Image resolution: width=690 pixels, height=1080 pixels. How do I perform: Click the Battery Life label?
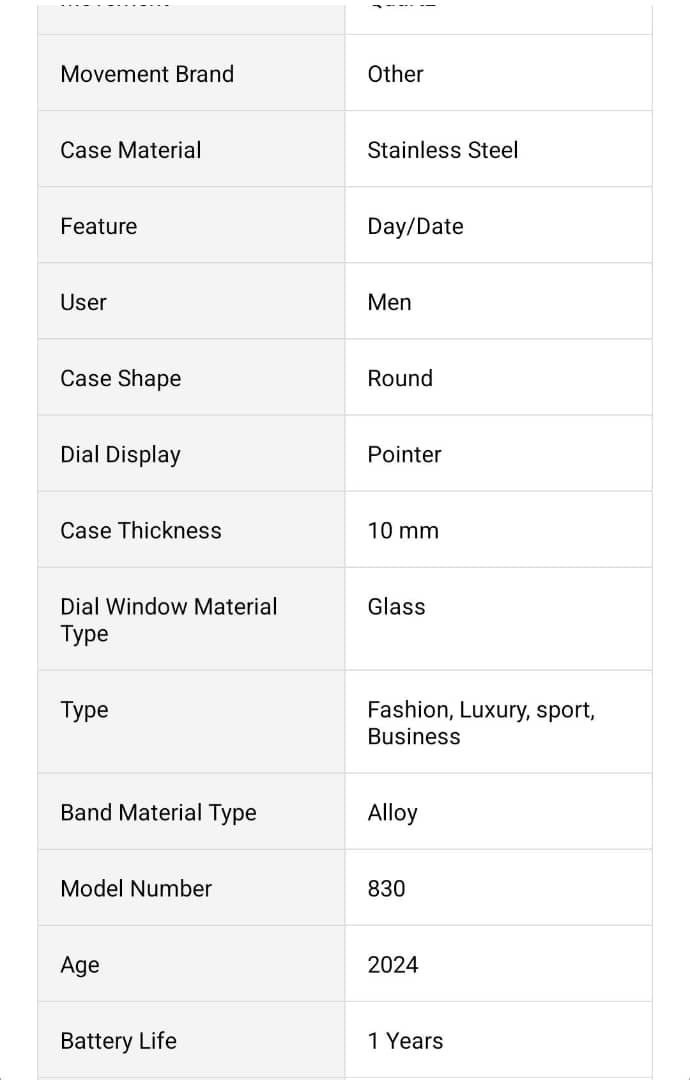[x=118, y=1040]
